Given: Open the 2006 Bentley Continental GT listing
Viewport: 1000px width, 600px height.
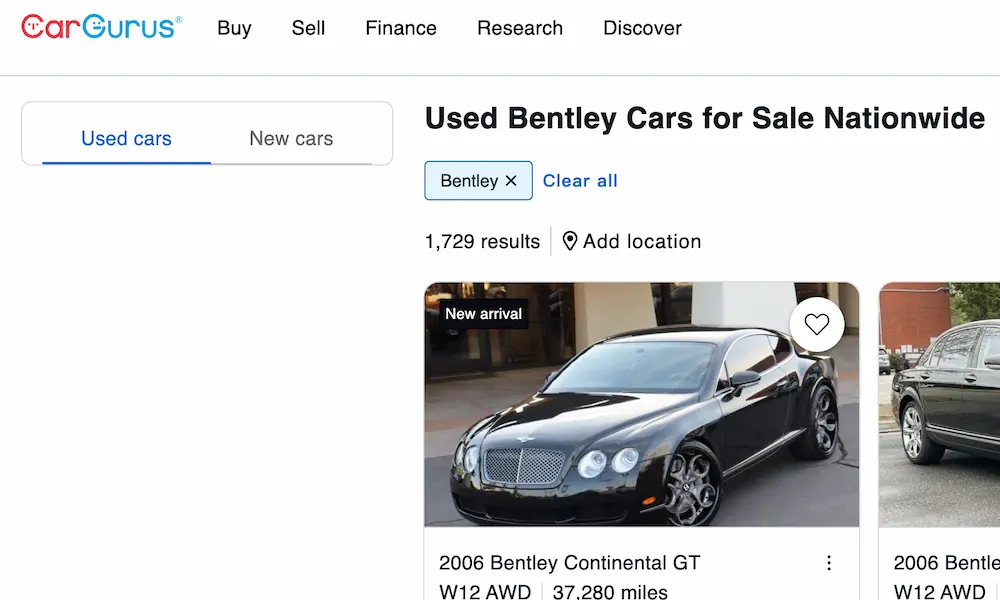Looking at the screenshot, I should pyautogui.click(x=570, y=563).
